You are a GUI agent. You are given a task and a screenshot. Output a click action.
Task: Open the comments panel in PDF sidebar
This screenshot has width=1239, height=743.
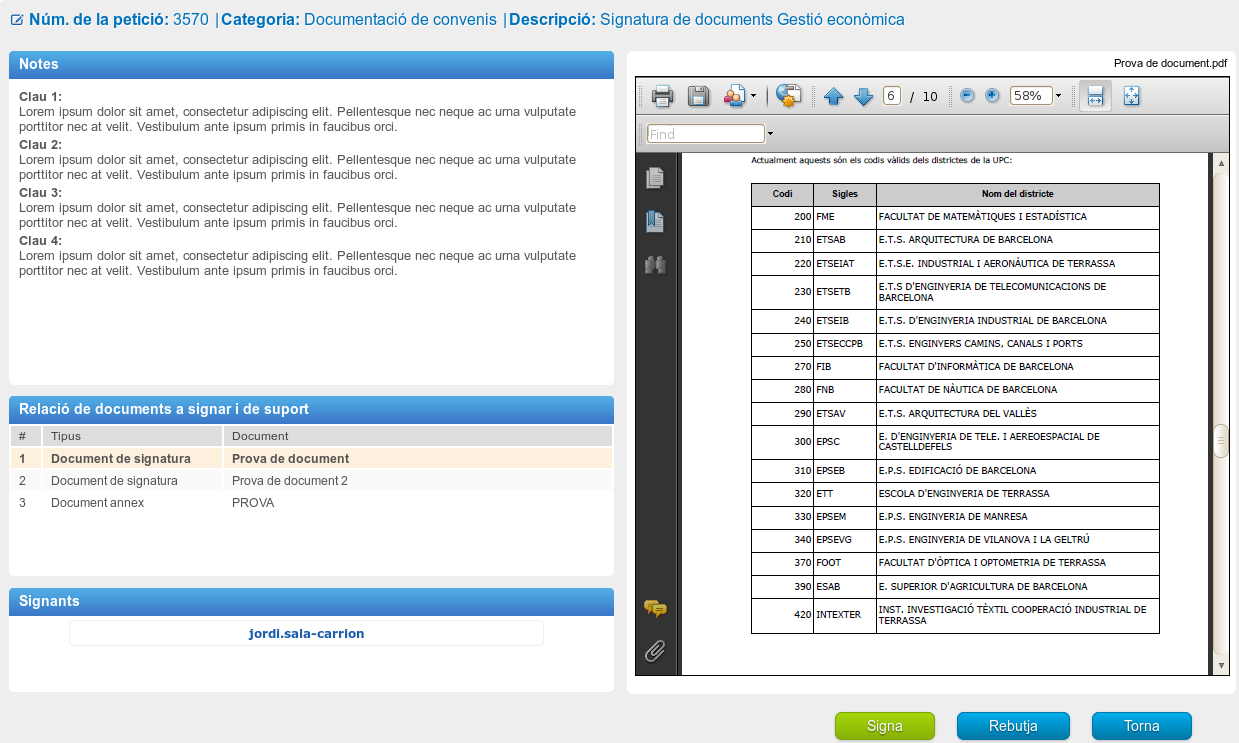655,608
